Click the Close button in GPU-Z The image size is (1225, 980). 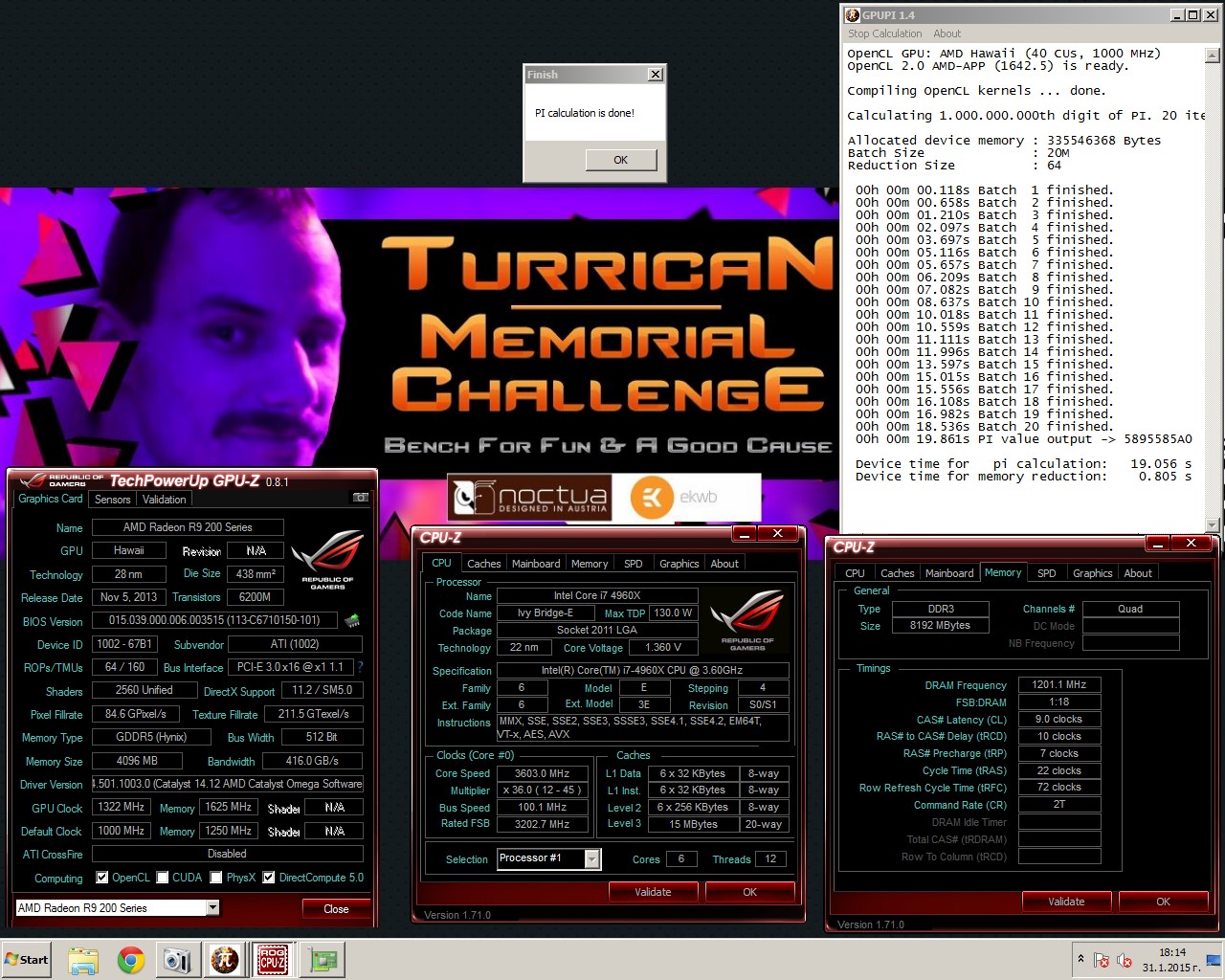coord(336,909)
